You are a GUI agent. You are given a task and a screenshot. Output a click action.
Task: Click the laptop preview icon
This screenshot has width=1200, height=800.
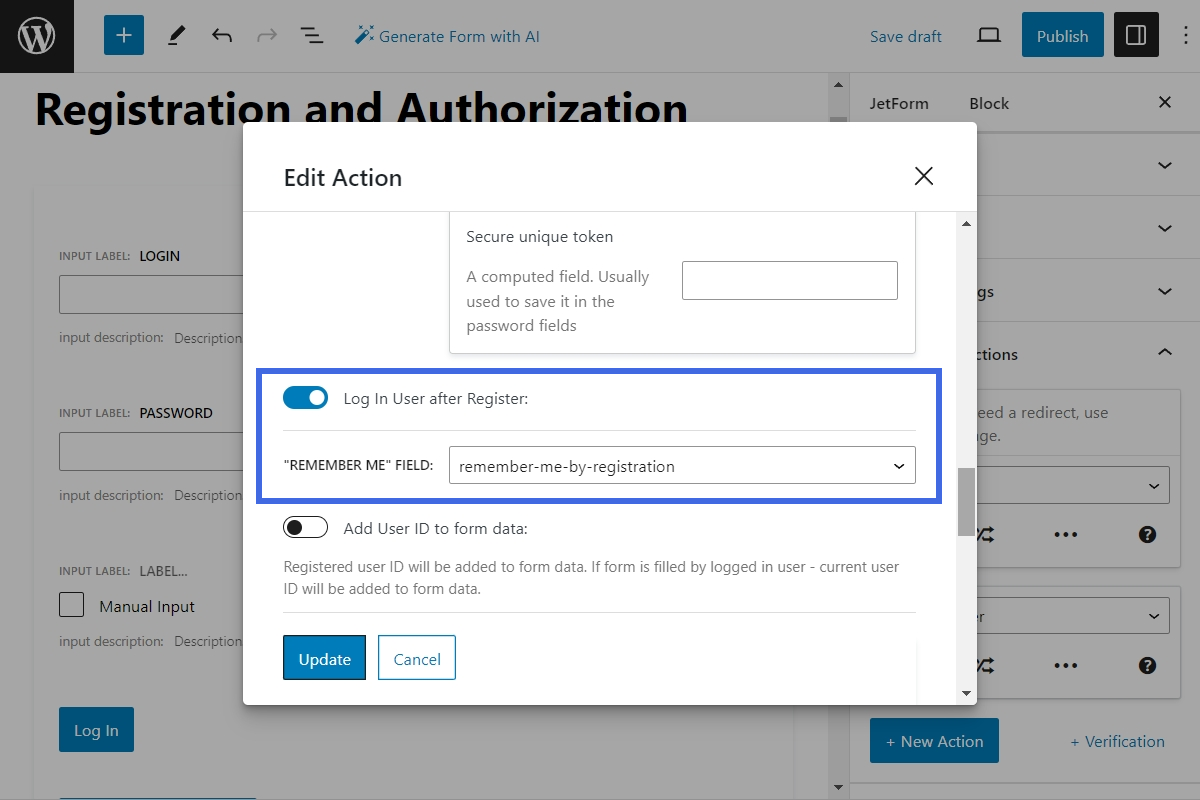tap(988, 36)
